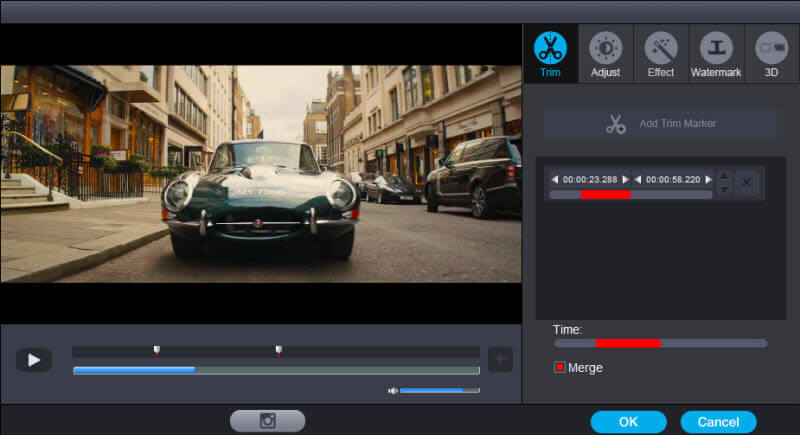This screenshot has width=800, height=435.
Task: Mute audio with the speaker icon
Action: coord(392,391)
